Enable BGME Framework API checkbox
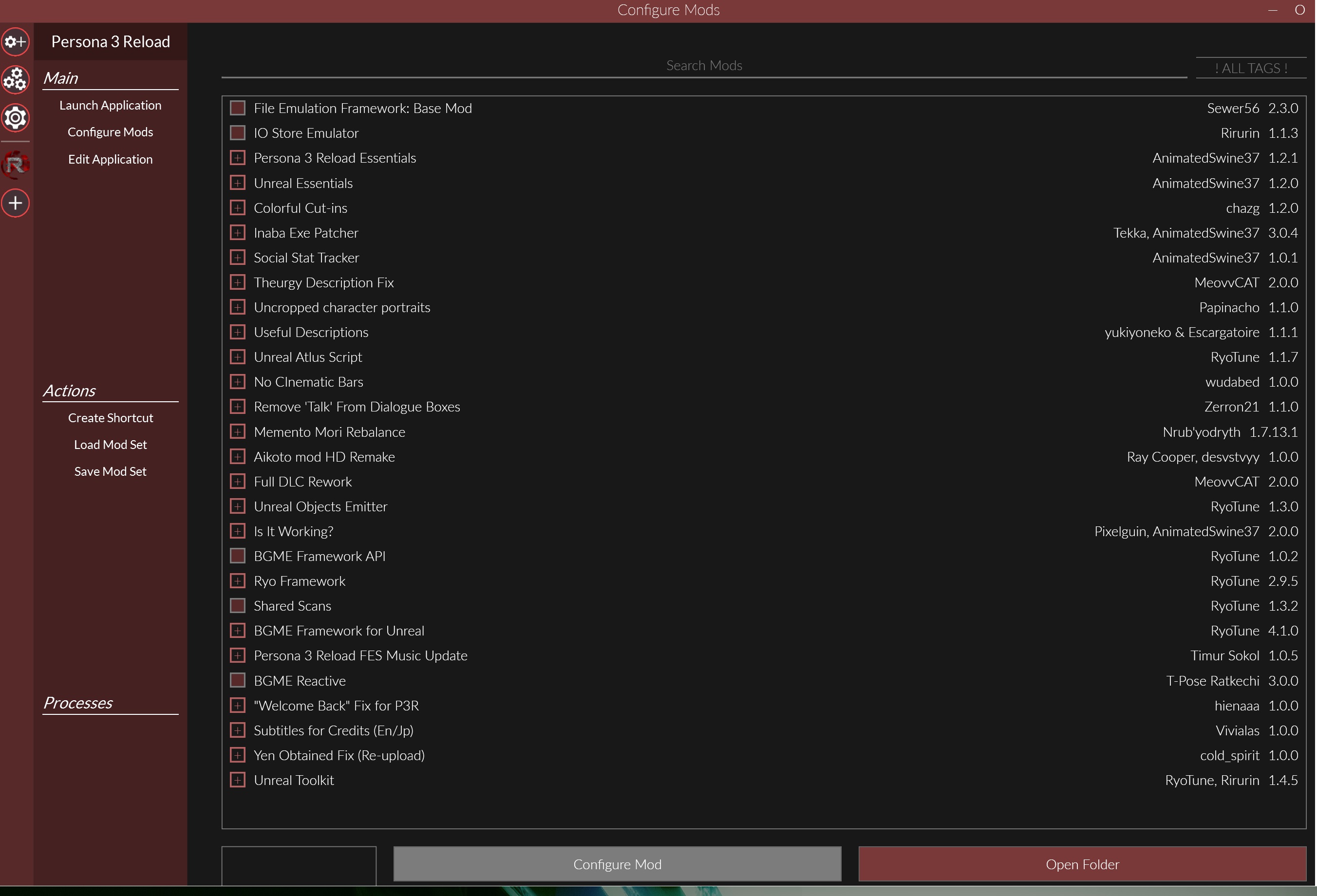The width and height of the screenshot is (1317, 896). [x=238, y=556]
